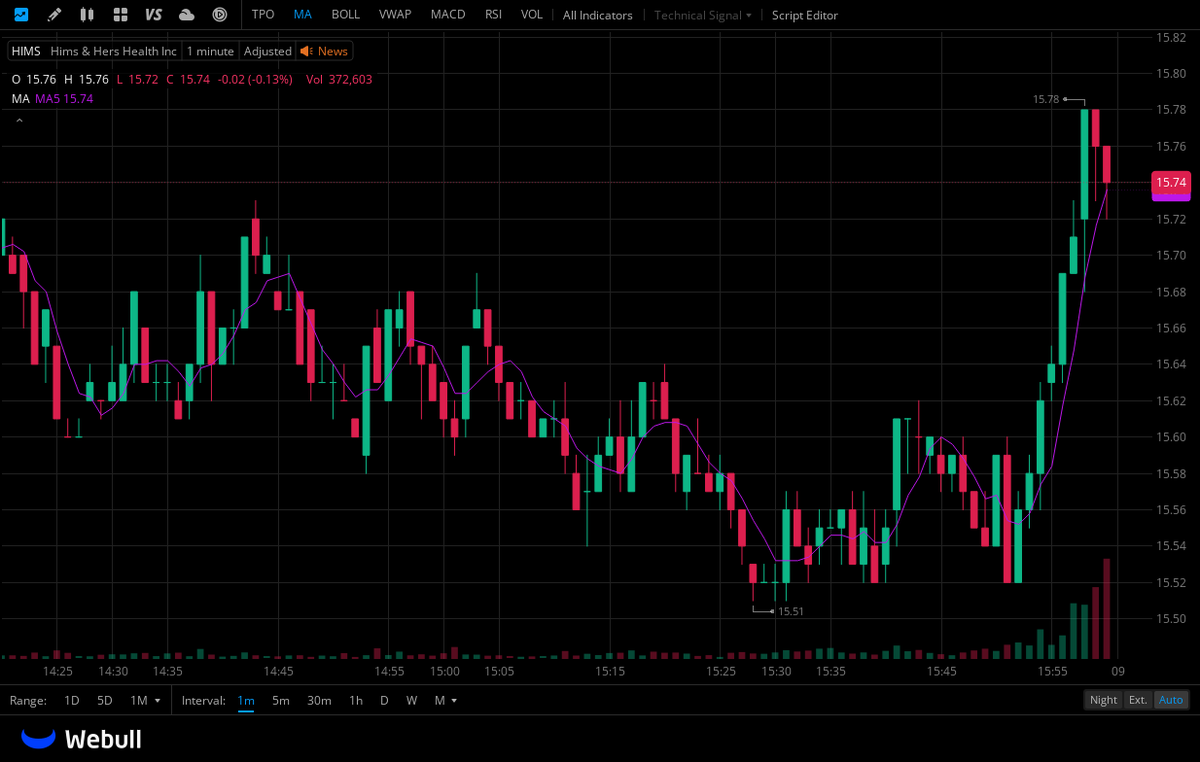1200x762 pixels.
Task: Click the circular replay icon
Action: coord(220,15)
